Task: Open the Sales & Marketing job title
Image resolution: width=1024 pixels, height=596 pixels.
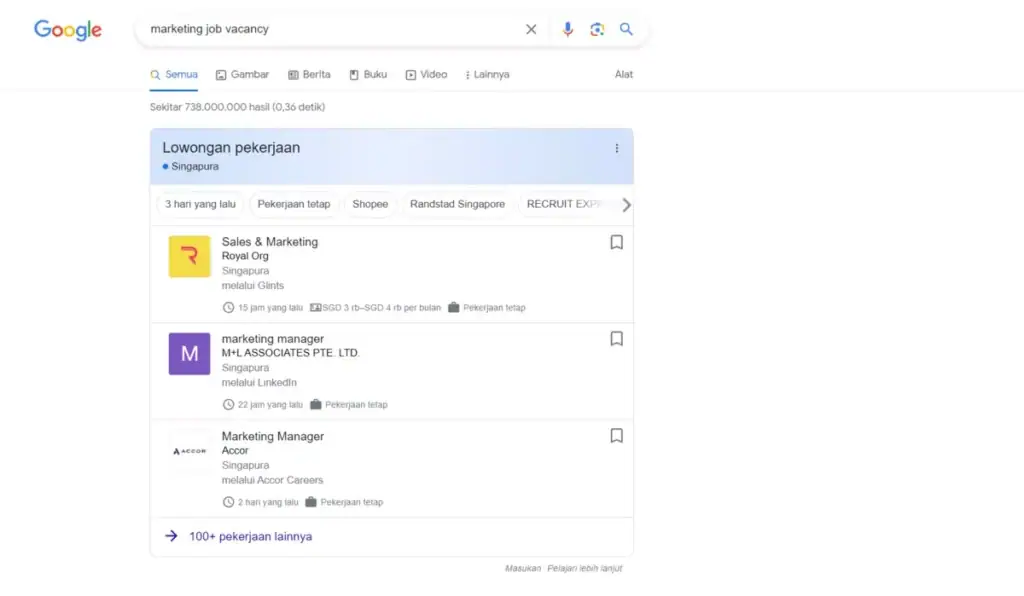Action: click(x=270, y=242)
